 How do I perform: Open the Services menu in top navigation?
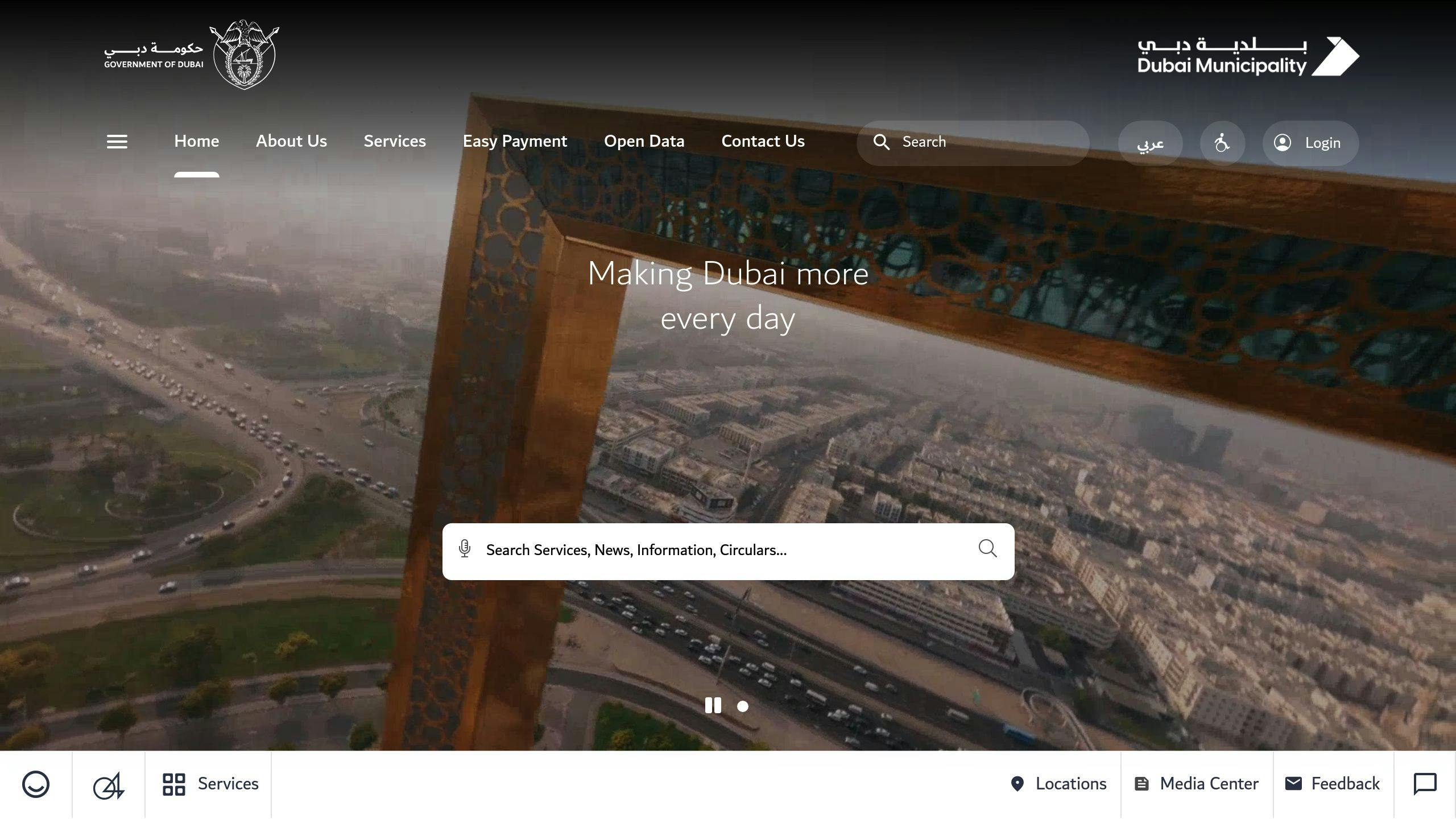(395, 141)
